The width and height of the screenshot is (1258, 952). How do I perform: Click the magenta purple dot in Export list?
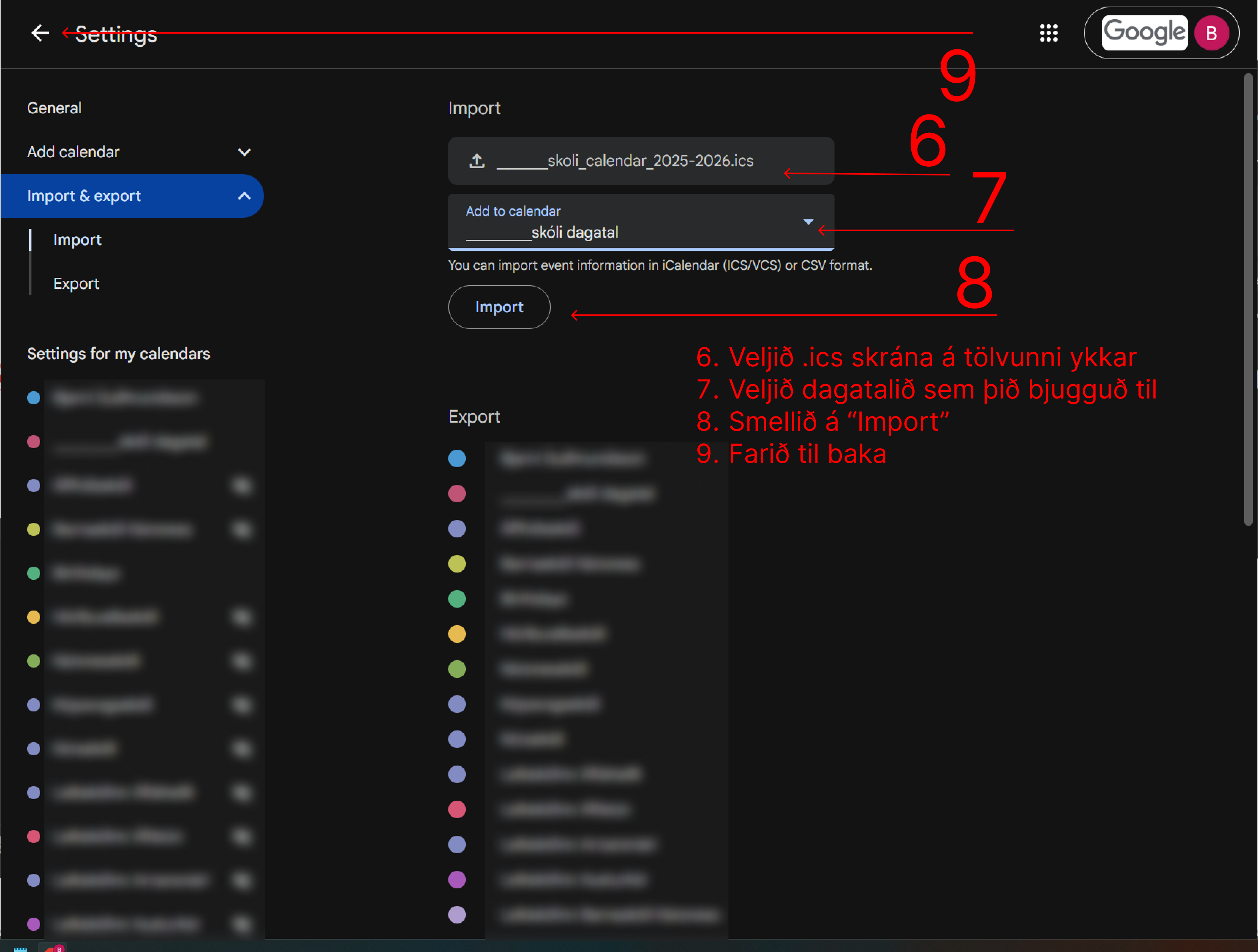click(x=457, y=880)
